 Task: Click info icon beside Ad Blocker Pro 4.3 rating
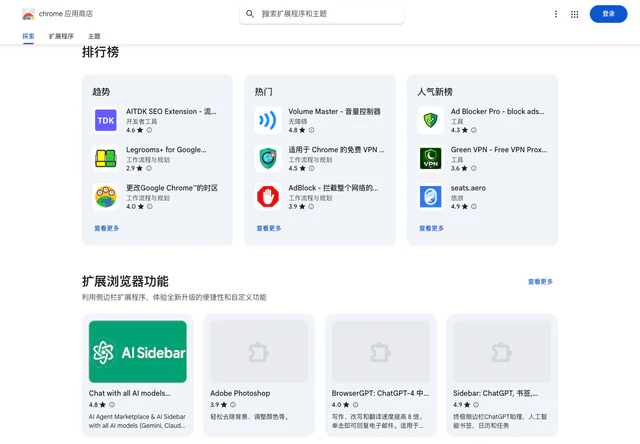473,130
